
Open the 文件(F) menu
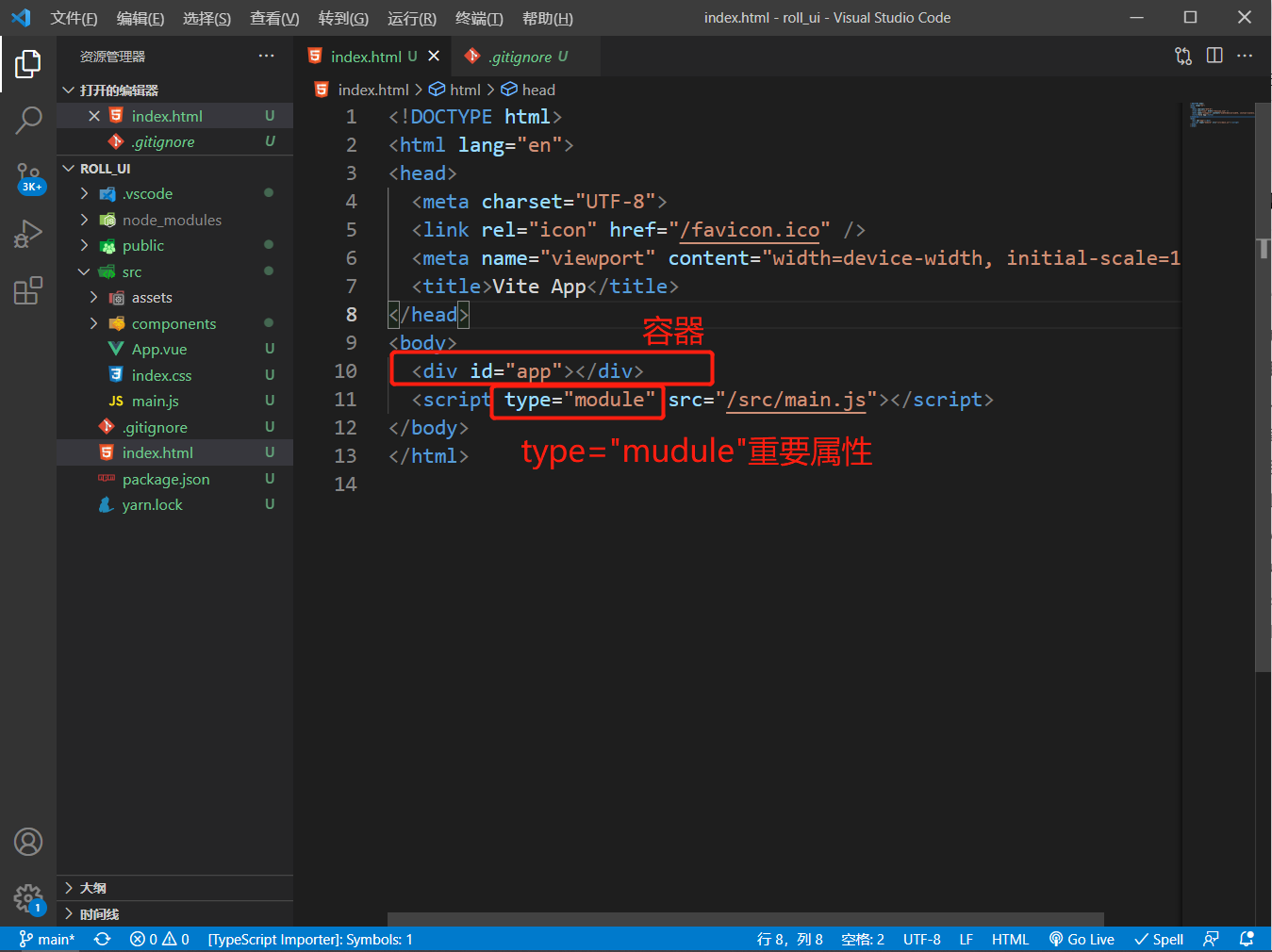click(74, 18)
